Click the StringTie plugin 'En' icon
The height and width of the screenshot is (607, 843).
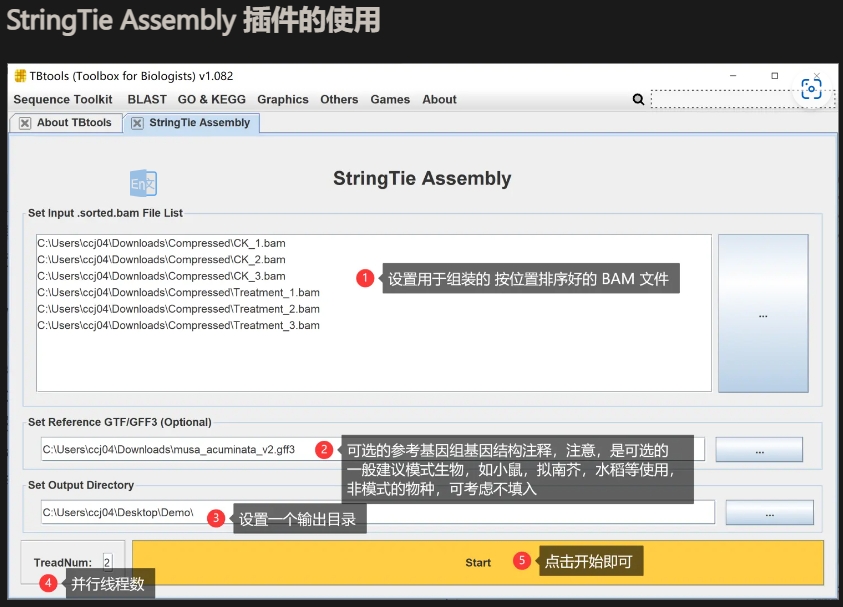pos(142,183)
